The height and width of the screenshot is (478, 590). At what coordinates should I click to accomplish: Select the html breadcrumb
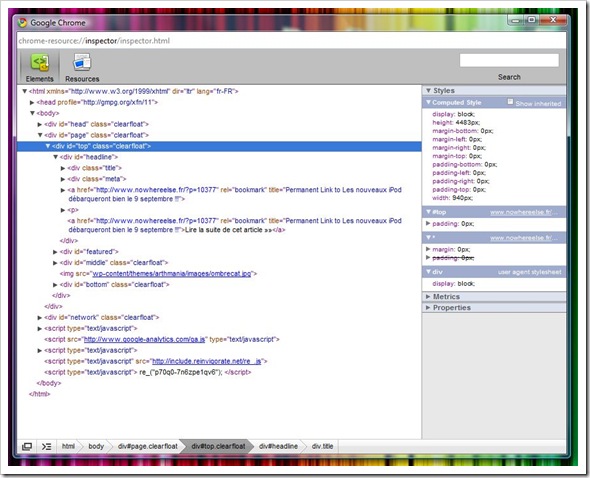(68, 446)
